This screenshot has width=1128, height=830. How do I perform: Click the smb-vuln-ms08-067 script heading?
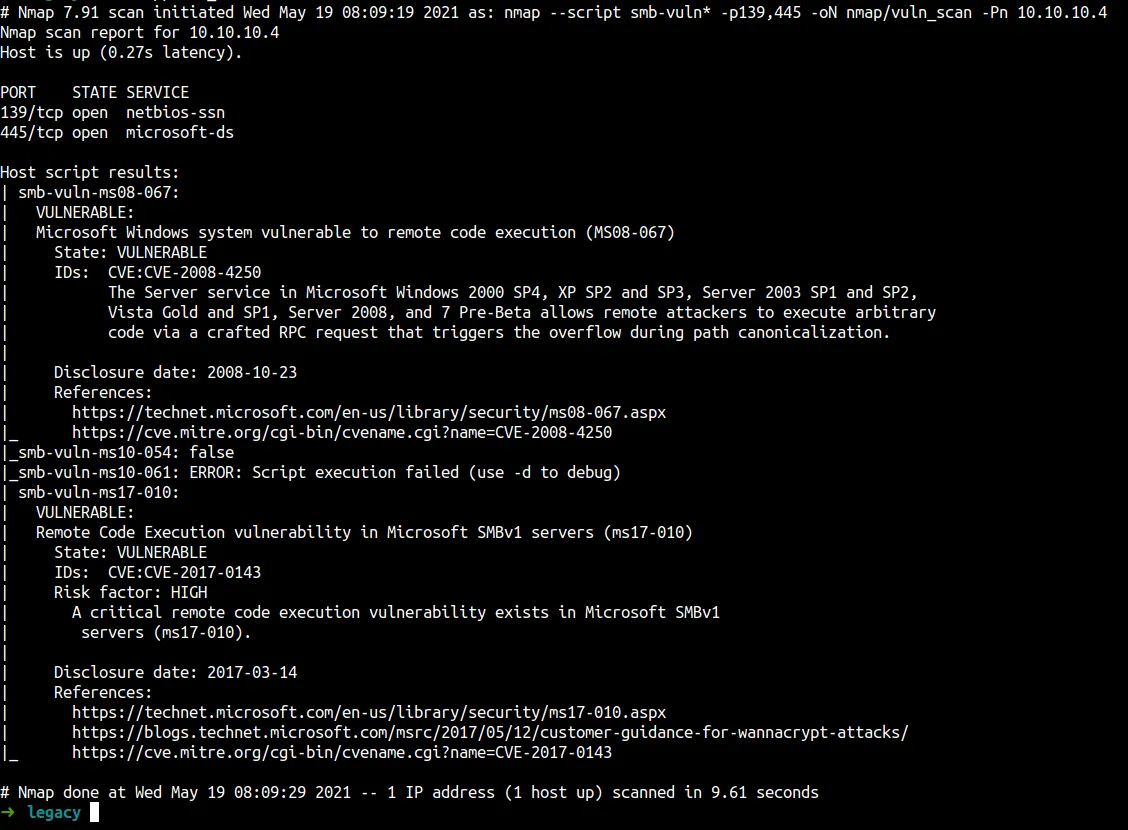[x=99, y=192]
